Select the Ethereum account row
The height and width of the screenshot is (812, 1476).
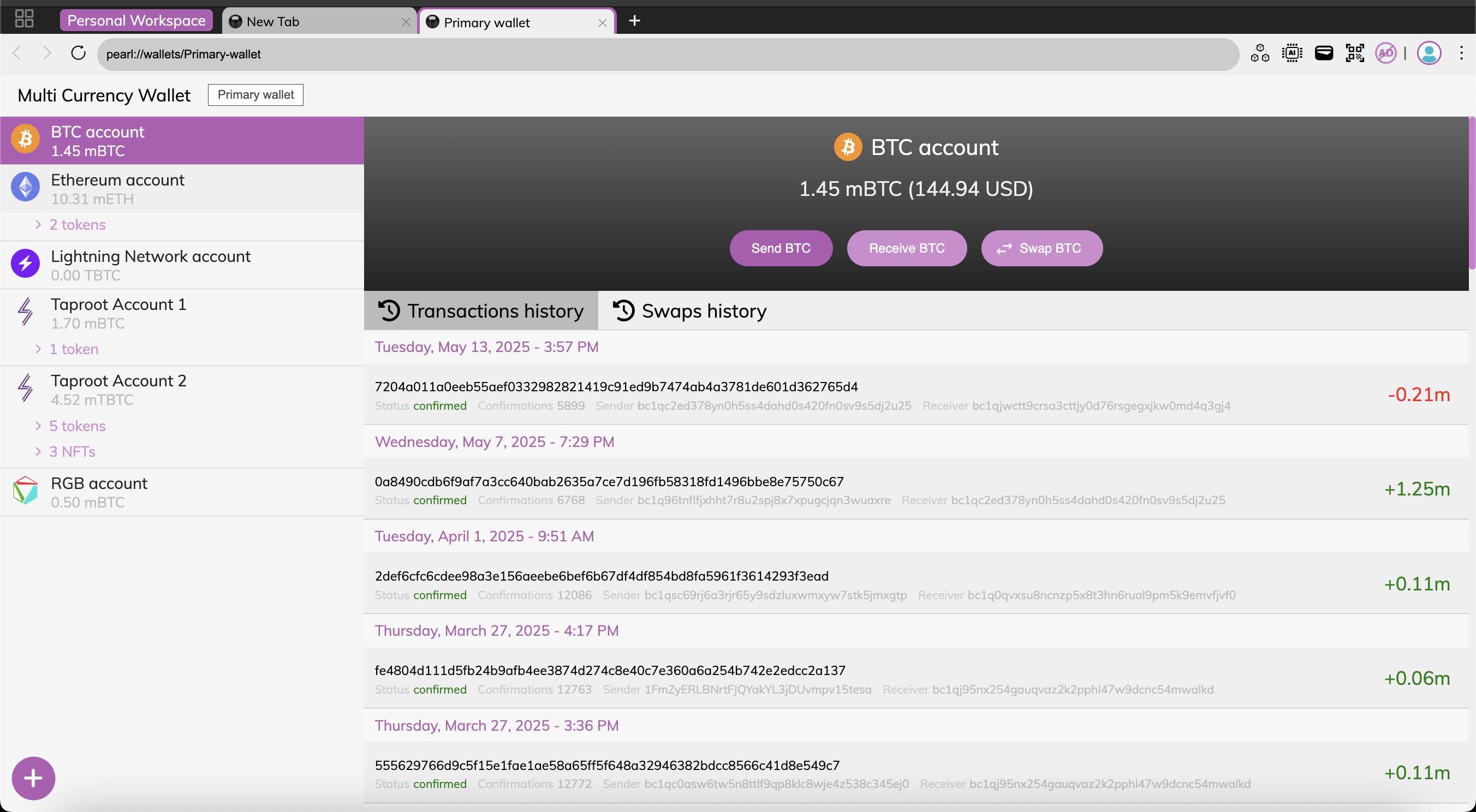[x=182, y=189]
